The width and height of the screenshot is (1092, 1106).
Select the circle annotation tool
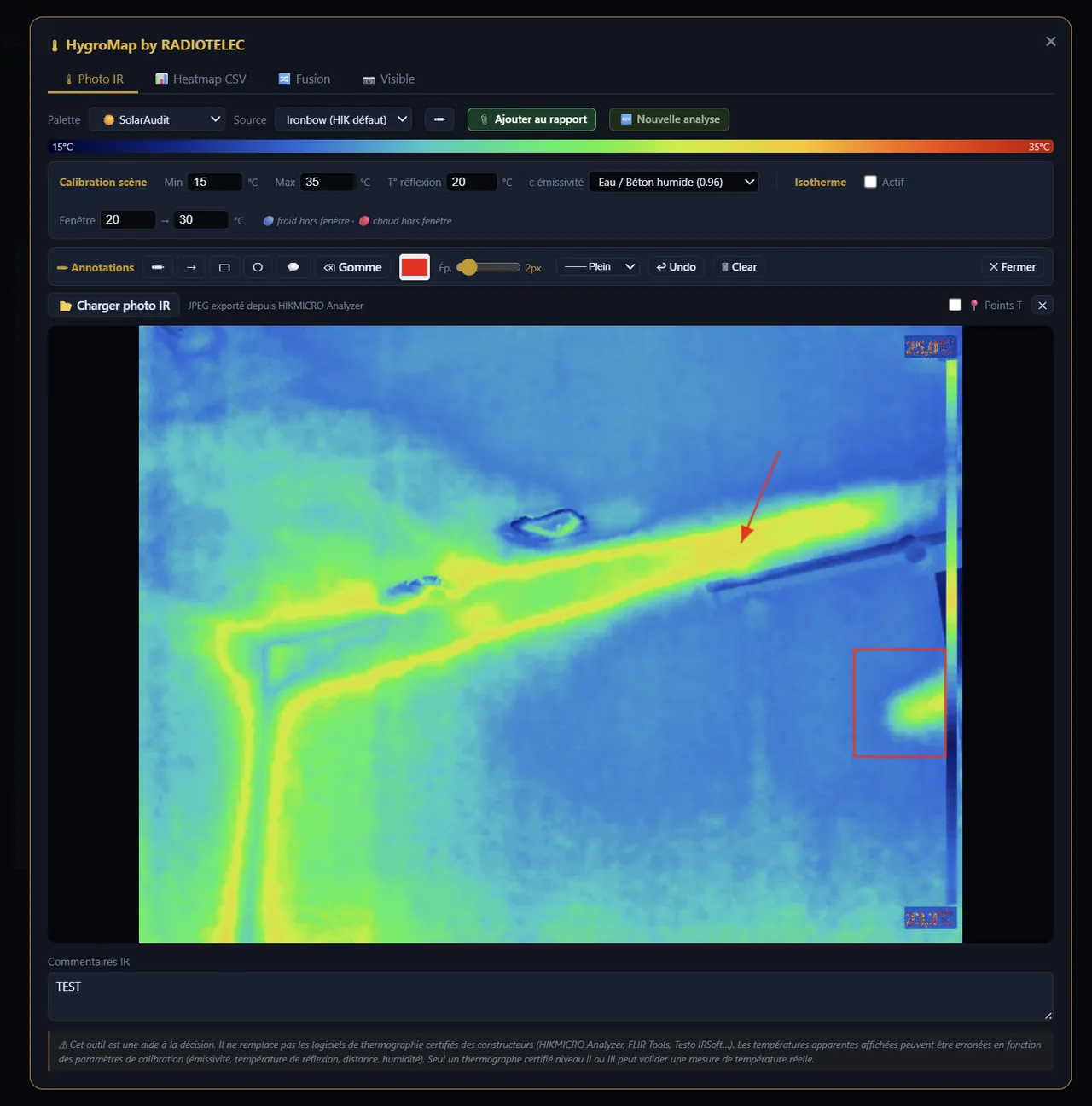click(258, 267)
